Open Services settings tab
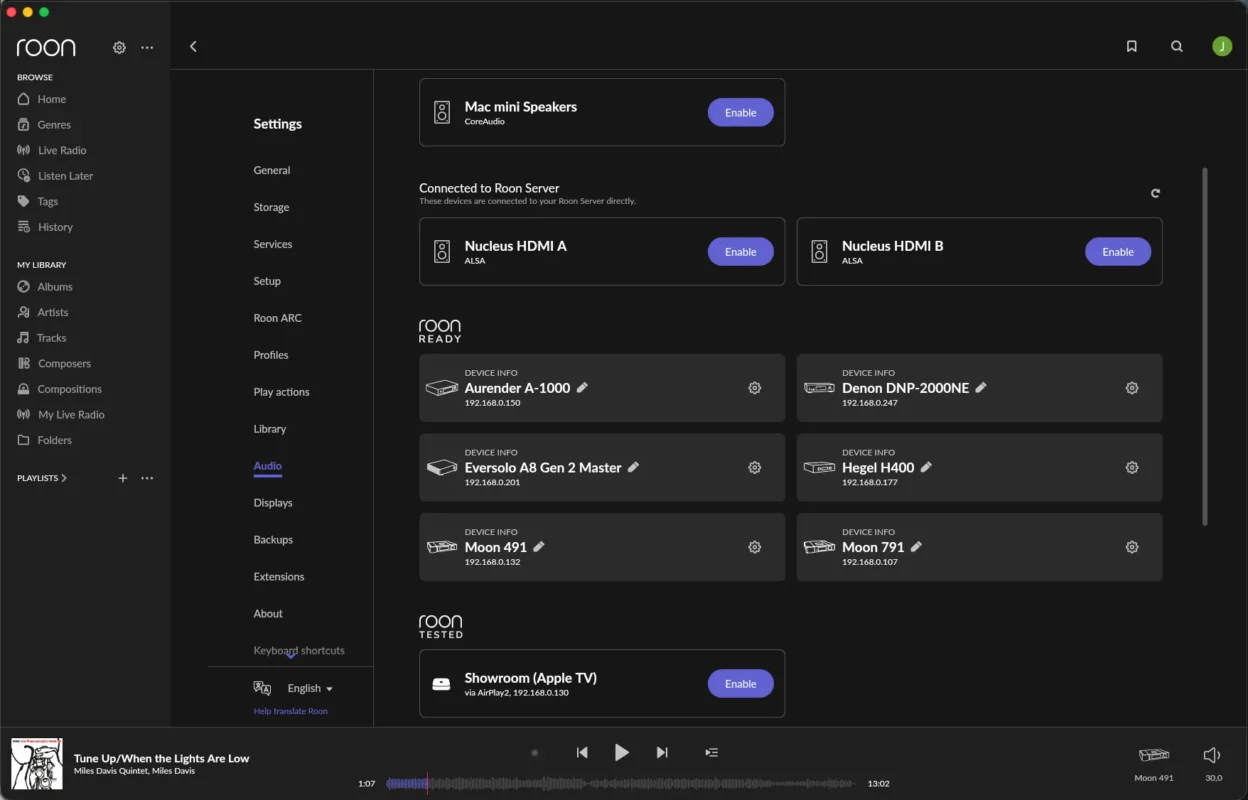The image size is (1248, 800). click(273, 244)
